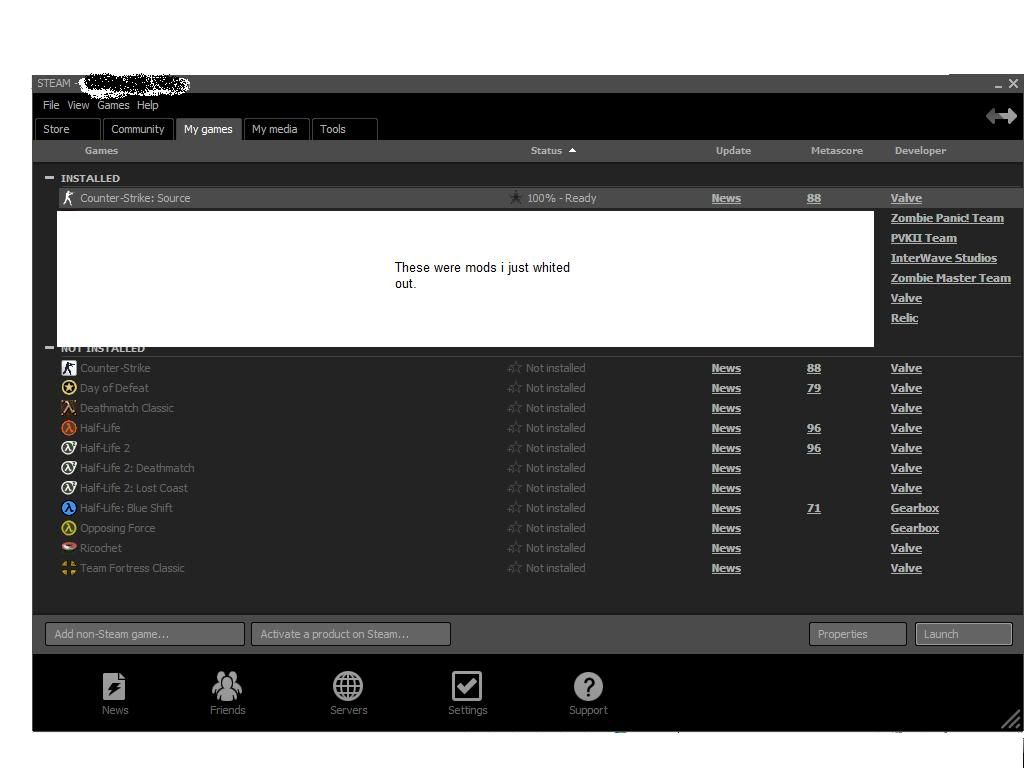This screenshot has height=768, width=1024.
Task: Open the Relic developer link
Action: (904, 318)
